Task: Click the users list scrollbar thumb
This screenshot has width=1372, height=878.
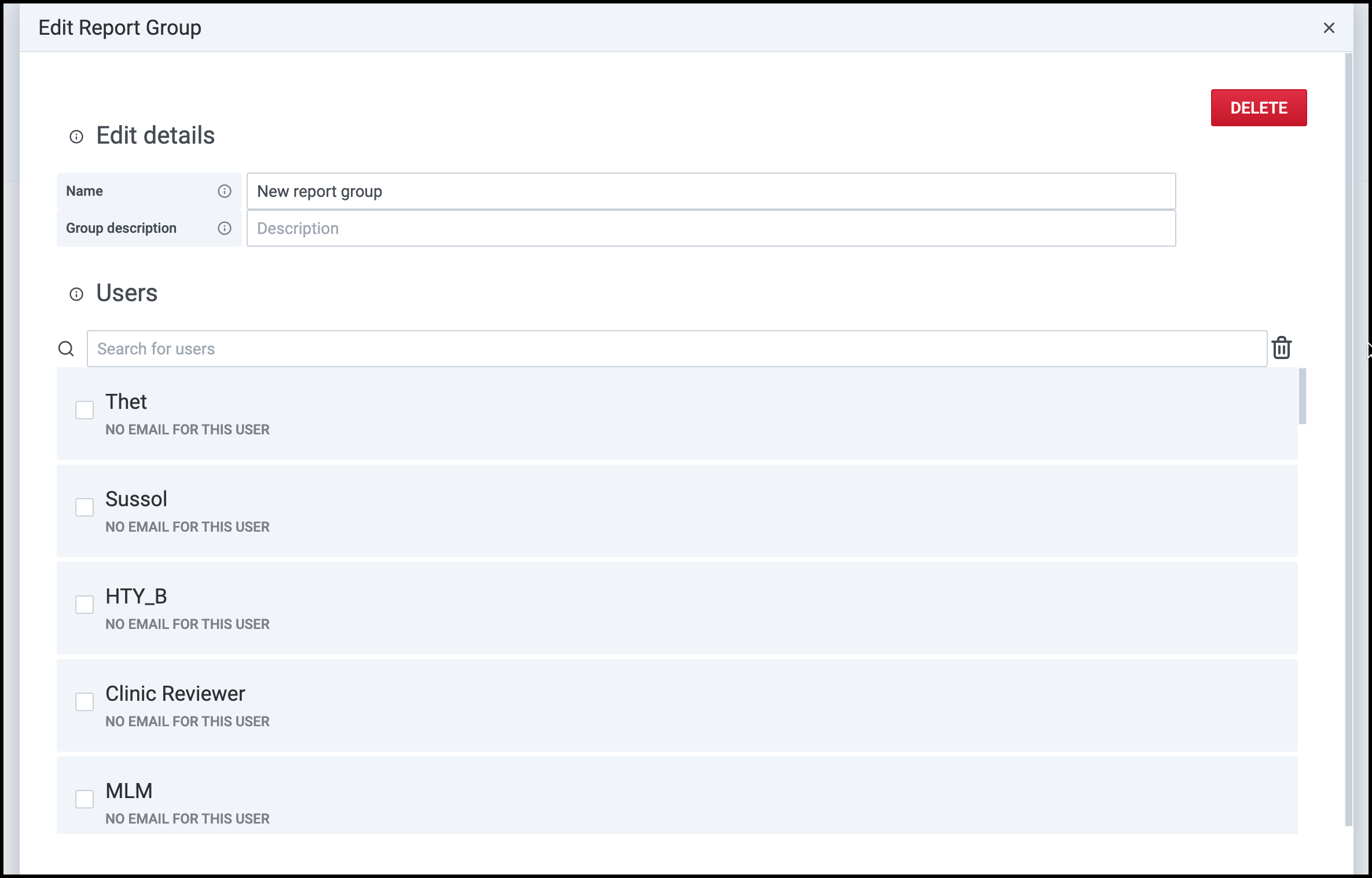Action: click(1303, 397)
